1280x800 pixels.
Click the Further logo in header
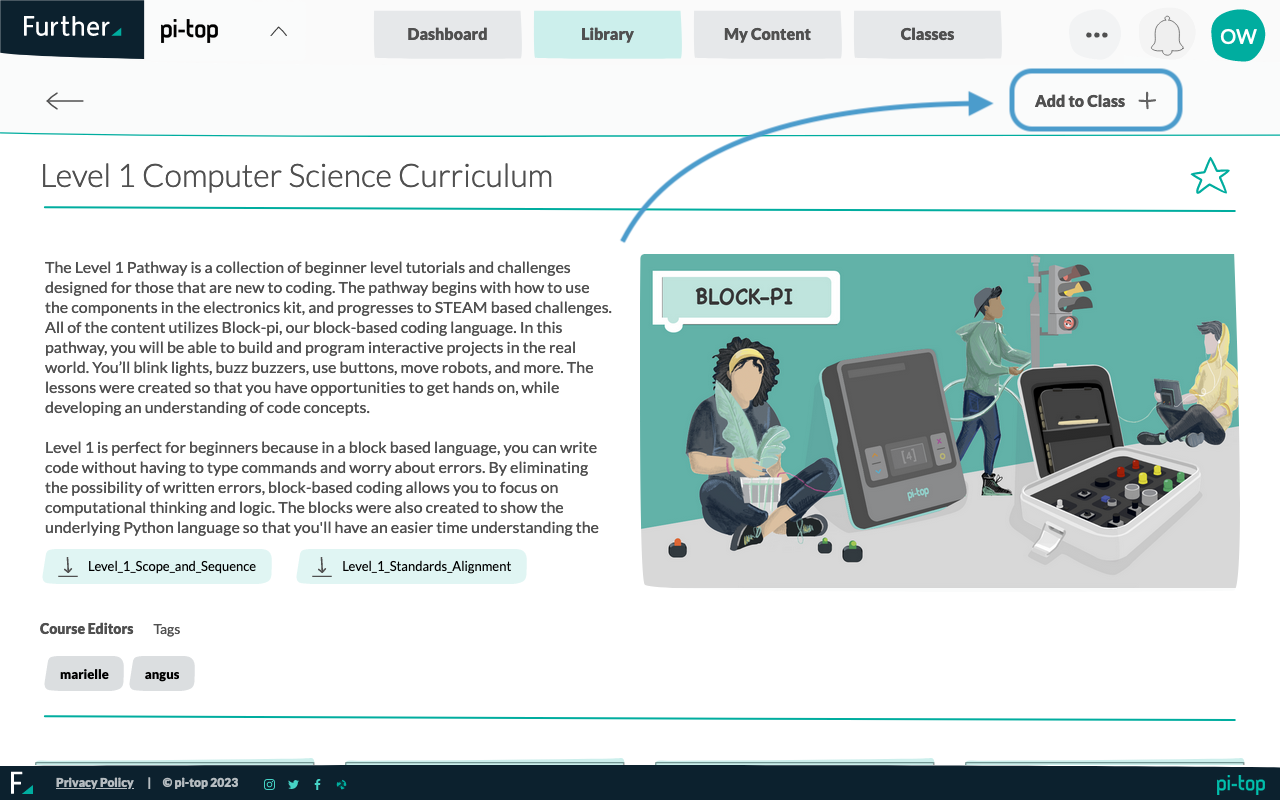click(x=72, y=29)
